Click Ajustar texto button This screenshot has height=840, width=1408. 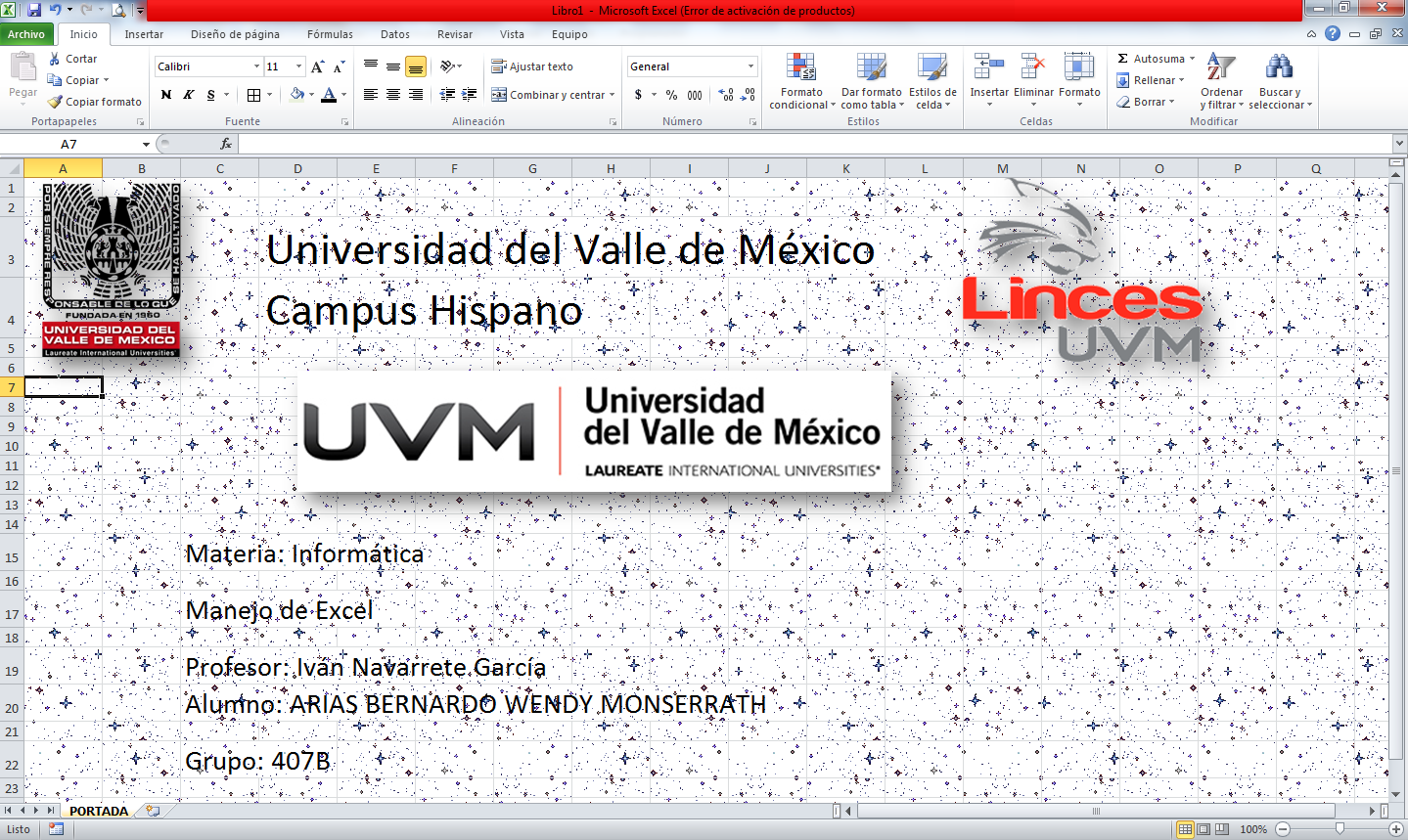coord(532,66)
